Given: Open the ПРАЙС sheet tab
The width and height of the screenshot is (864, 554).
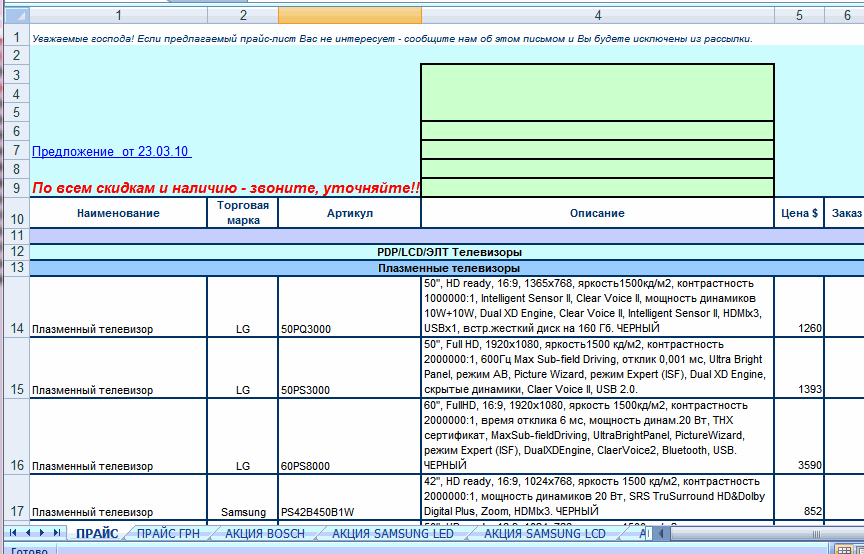Looking at the screenshot, I should (97, 533).
